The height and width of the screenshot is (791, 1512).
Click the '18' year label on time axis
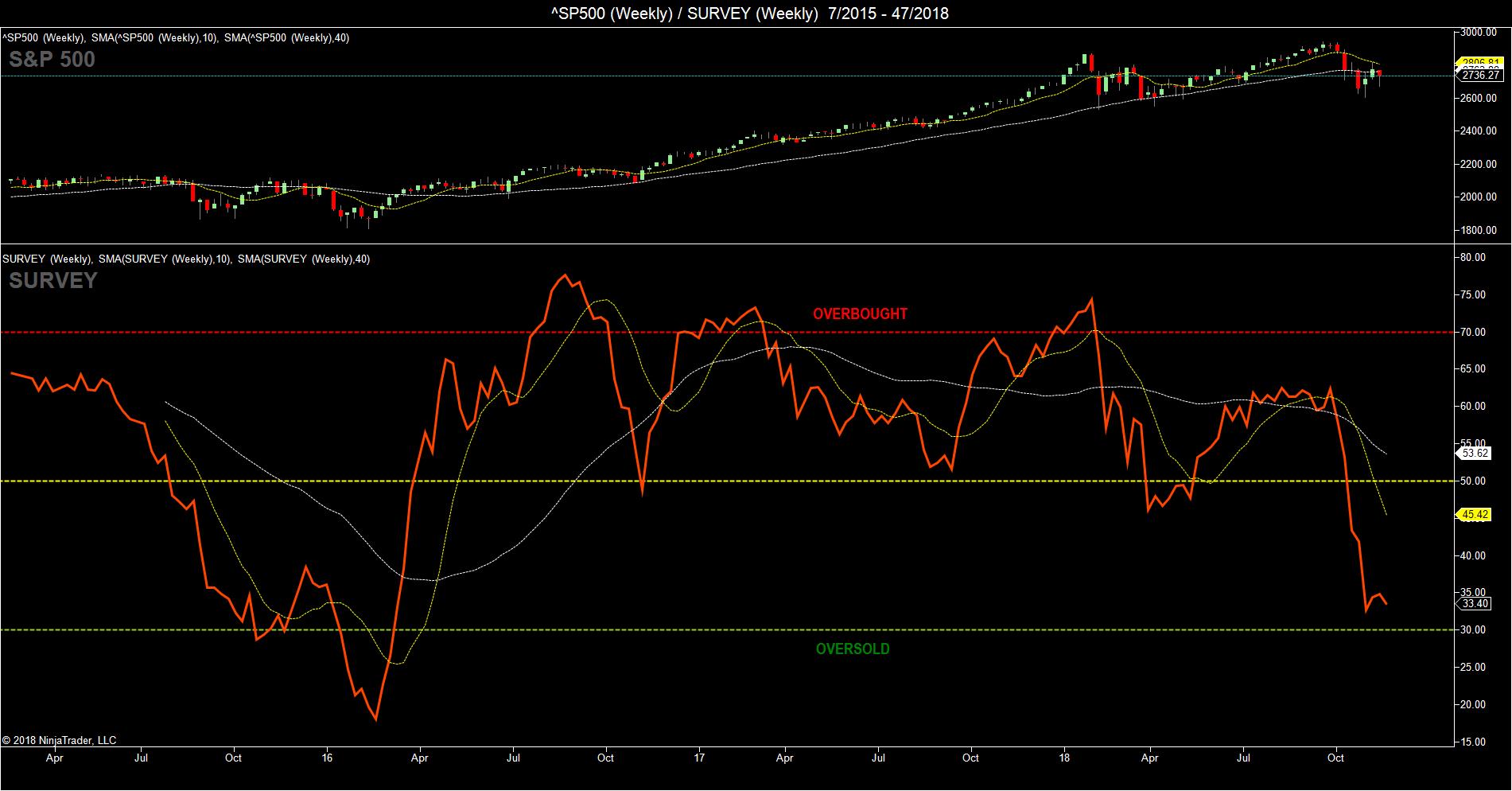[x=1063, y=758]
